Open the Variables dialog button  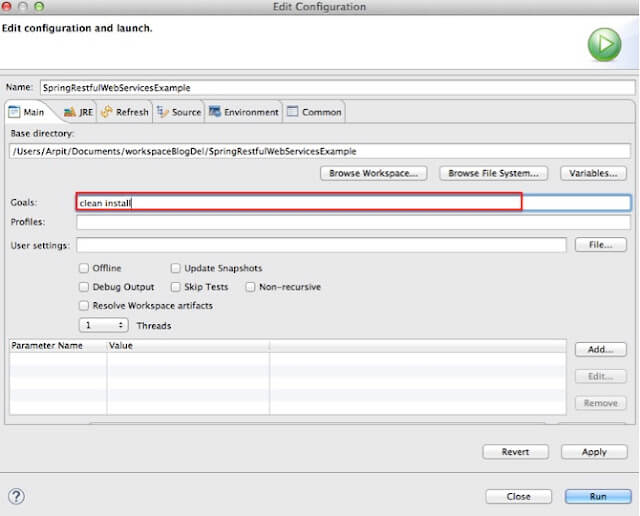coord(593,173)
